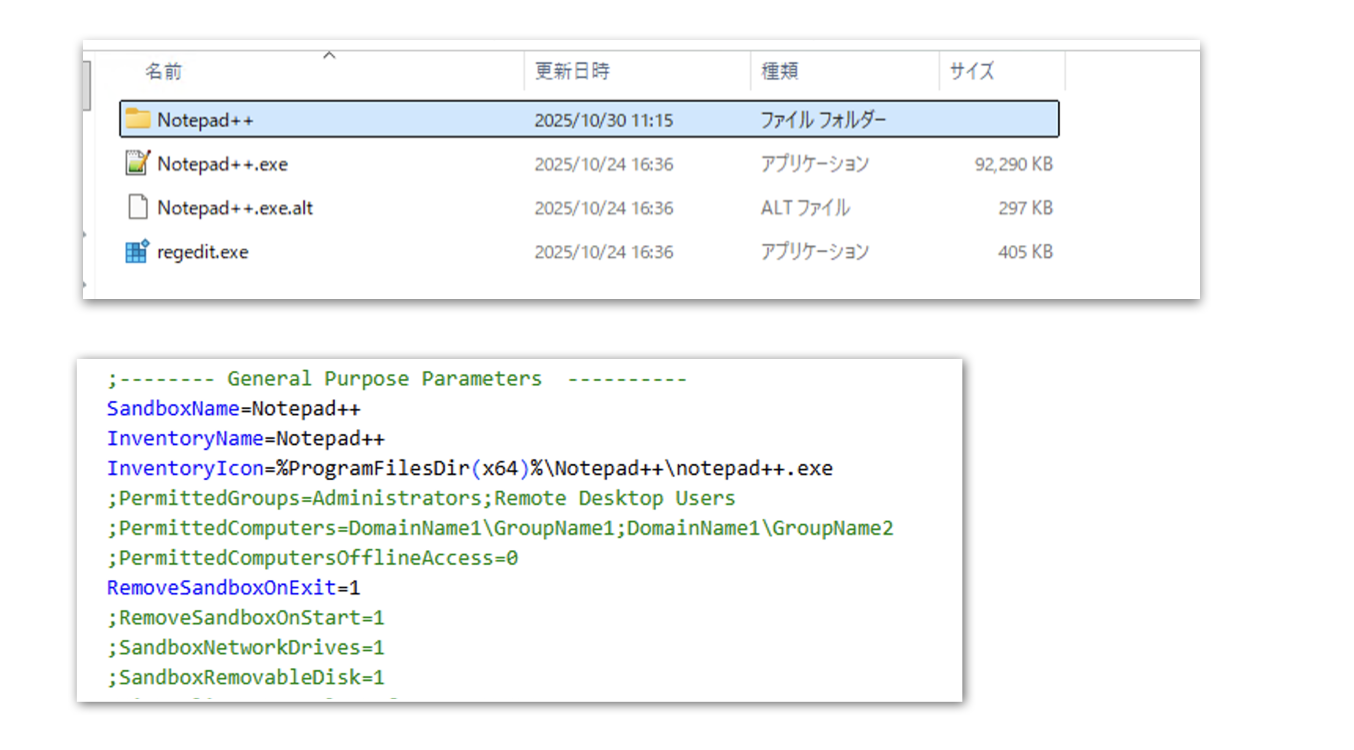Click the Notepad++.exe application icon

coord(137,164)
